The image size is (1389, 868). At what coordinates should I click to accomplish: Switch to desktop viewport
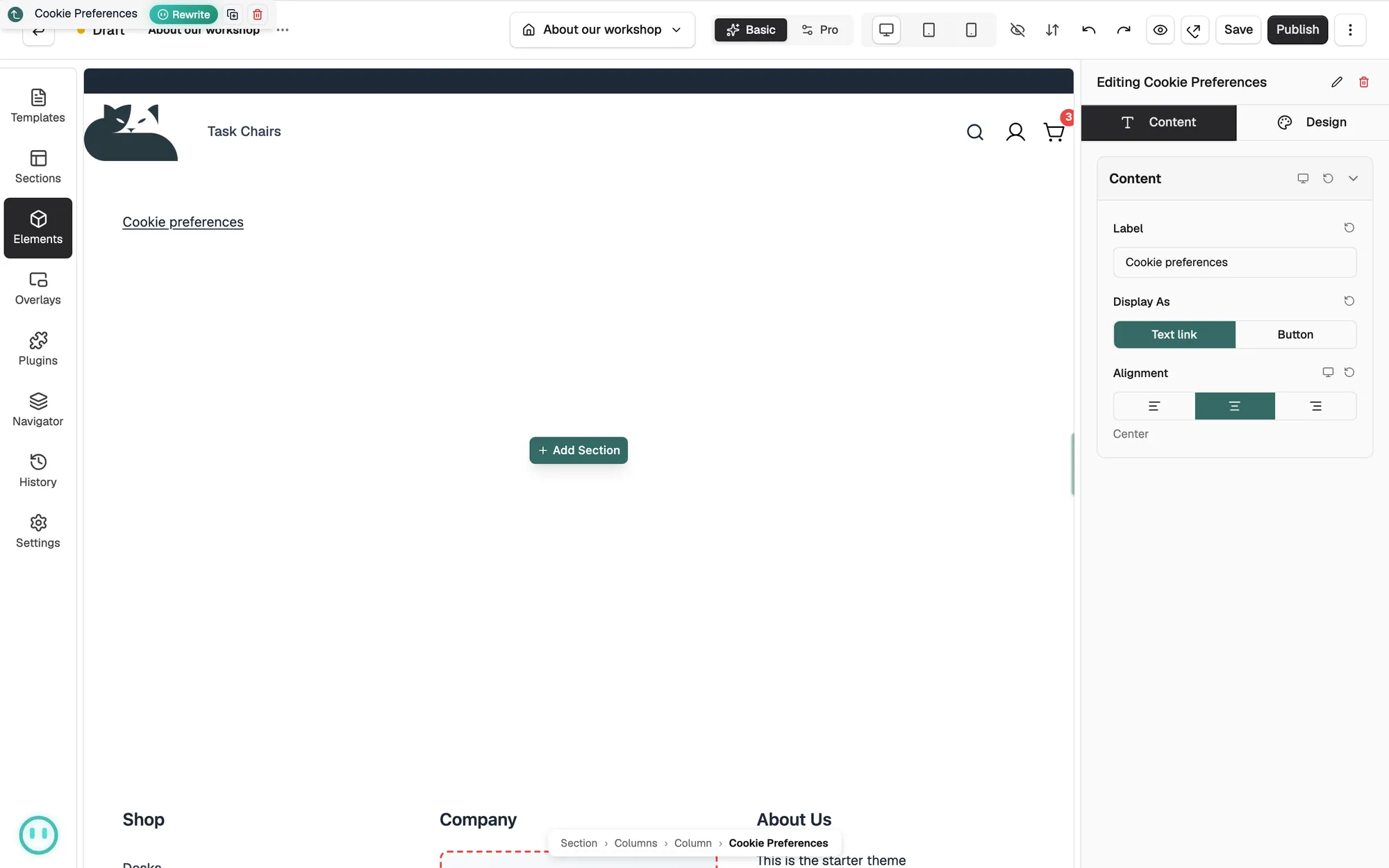coord(886,30)
